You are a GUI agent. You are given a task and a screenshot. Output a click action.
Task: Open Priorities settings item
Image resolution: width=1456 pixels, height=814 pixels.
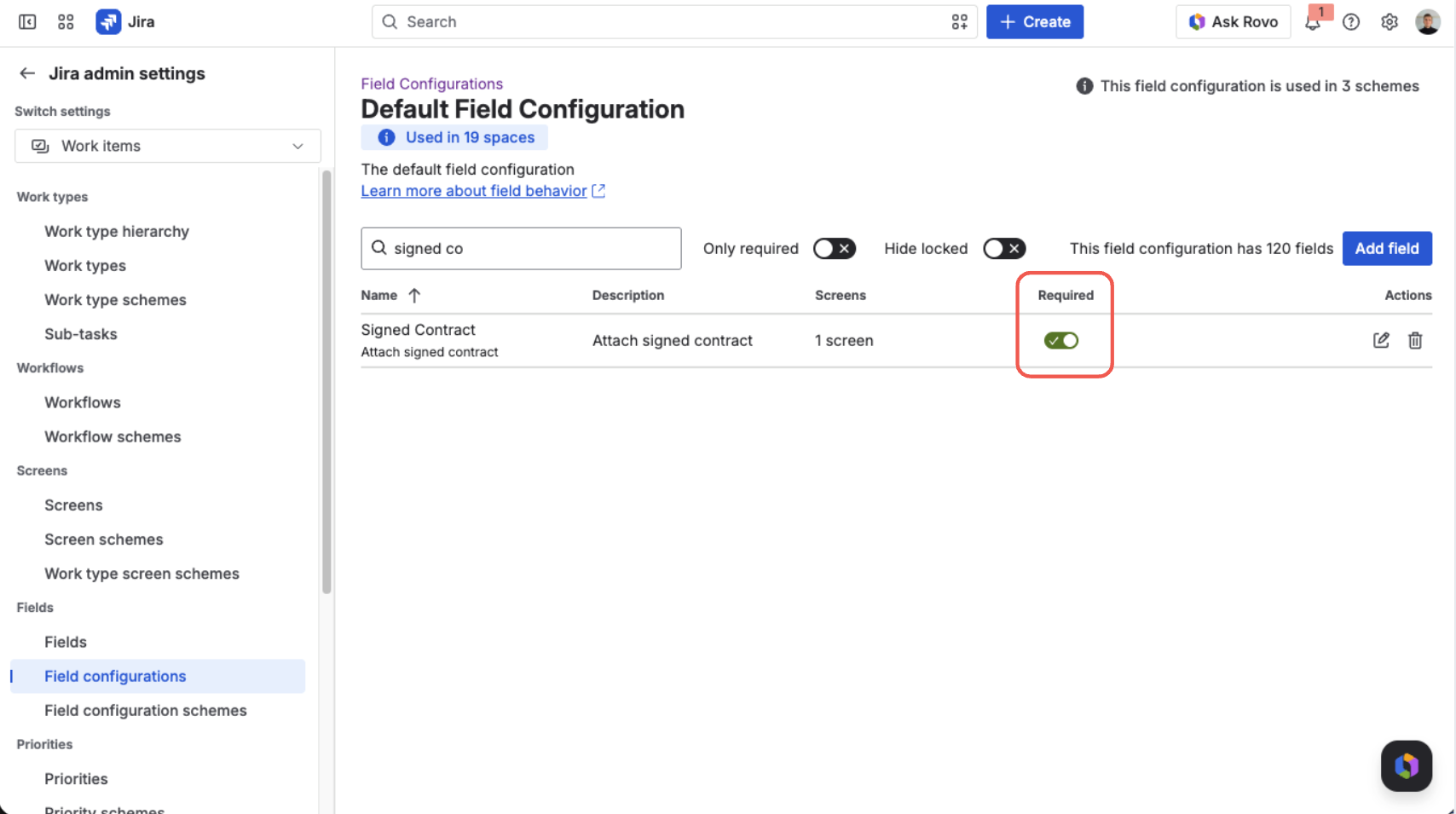click(x=76, y=779)
